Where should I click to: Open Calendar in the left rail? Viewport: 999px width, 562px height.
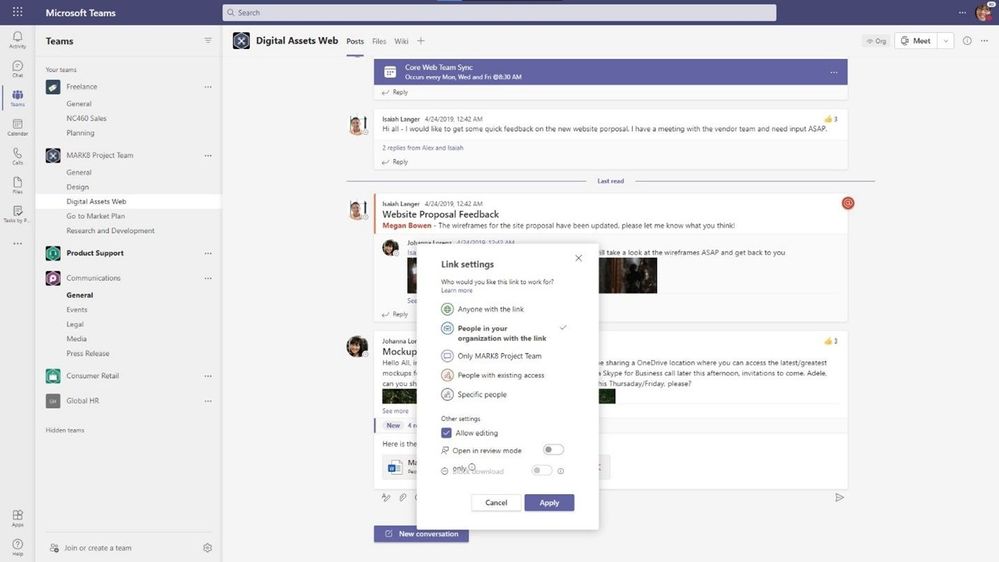click(x=17, y=127)
